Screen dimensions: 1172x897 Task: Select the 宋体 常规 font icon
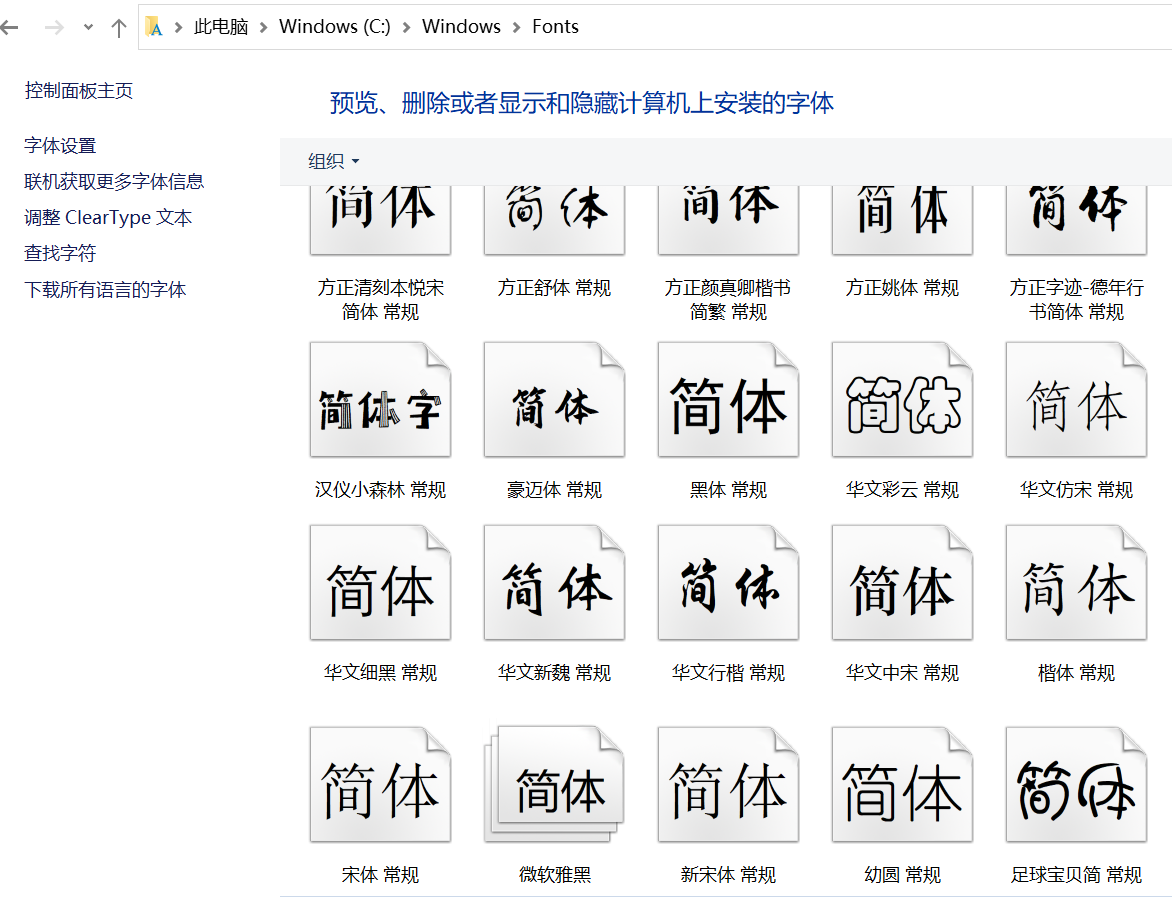[380, 784]
